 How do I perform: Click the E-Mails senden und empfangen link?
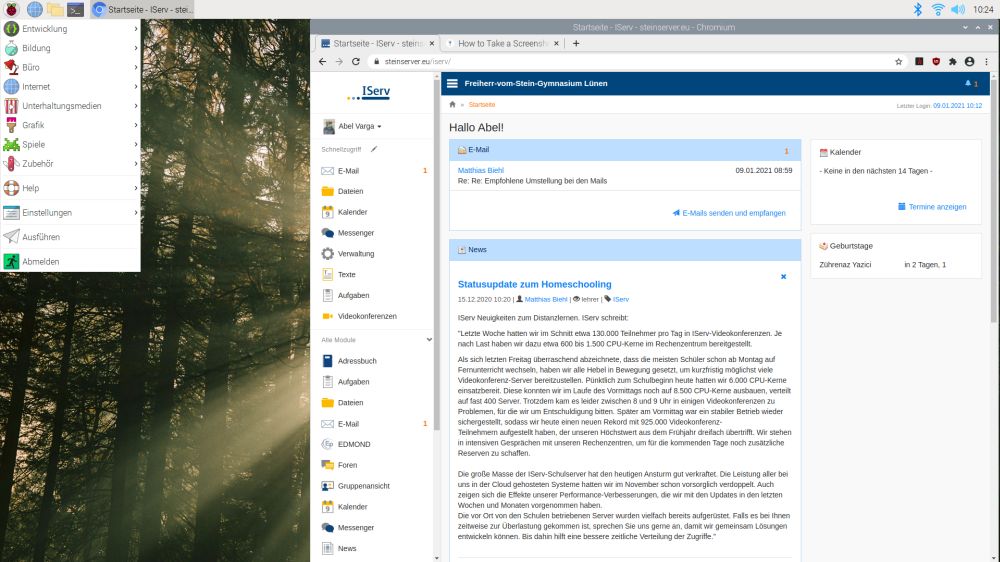(x=728, y=213)
